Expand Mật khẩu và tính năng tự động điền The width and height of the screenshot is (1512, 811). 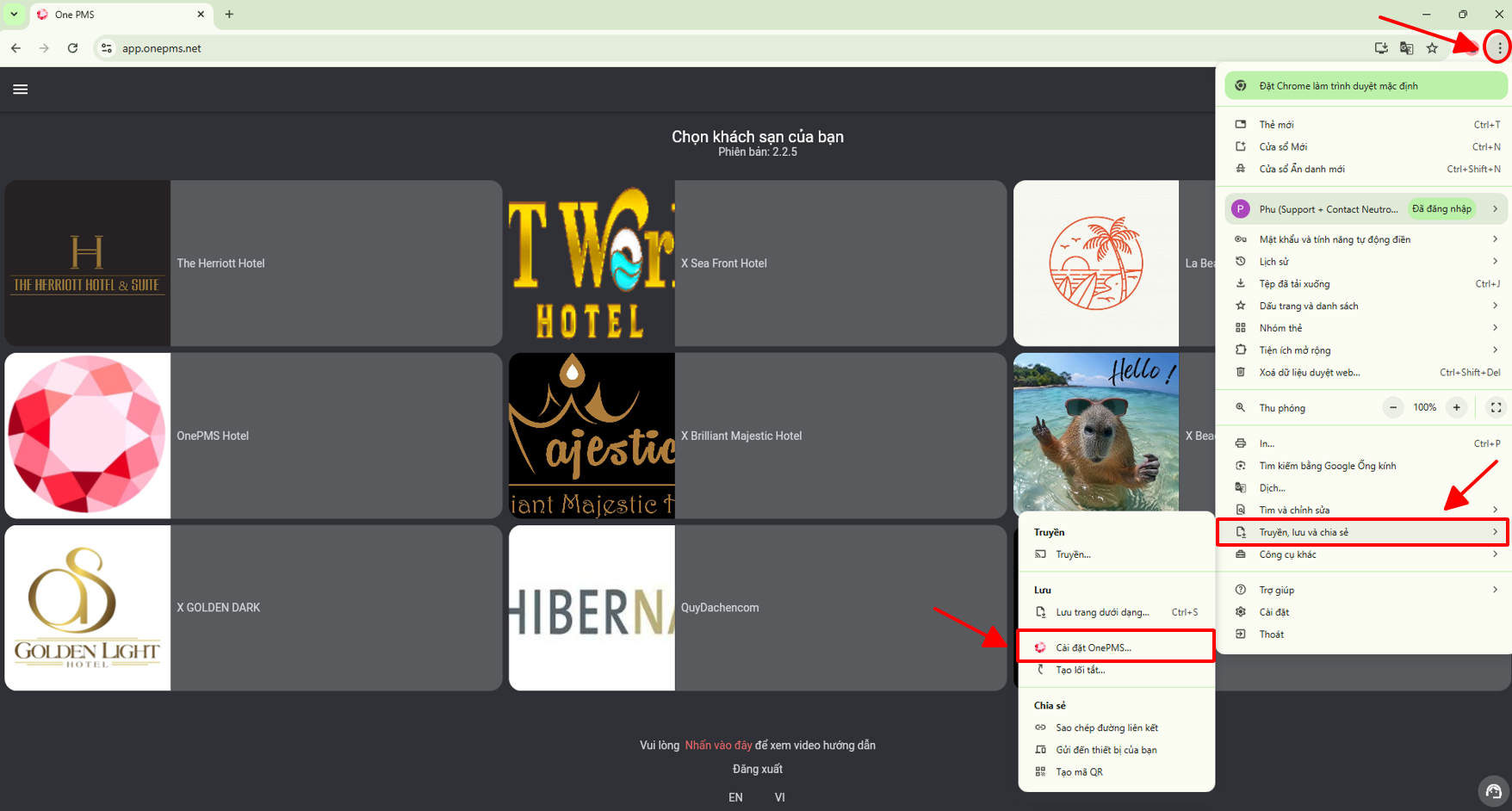tap(1367, 239)
